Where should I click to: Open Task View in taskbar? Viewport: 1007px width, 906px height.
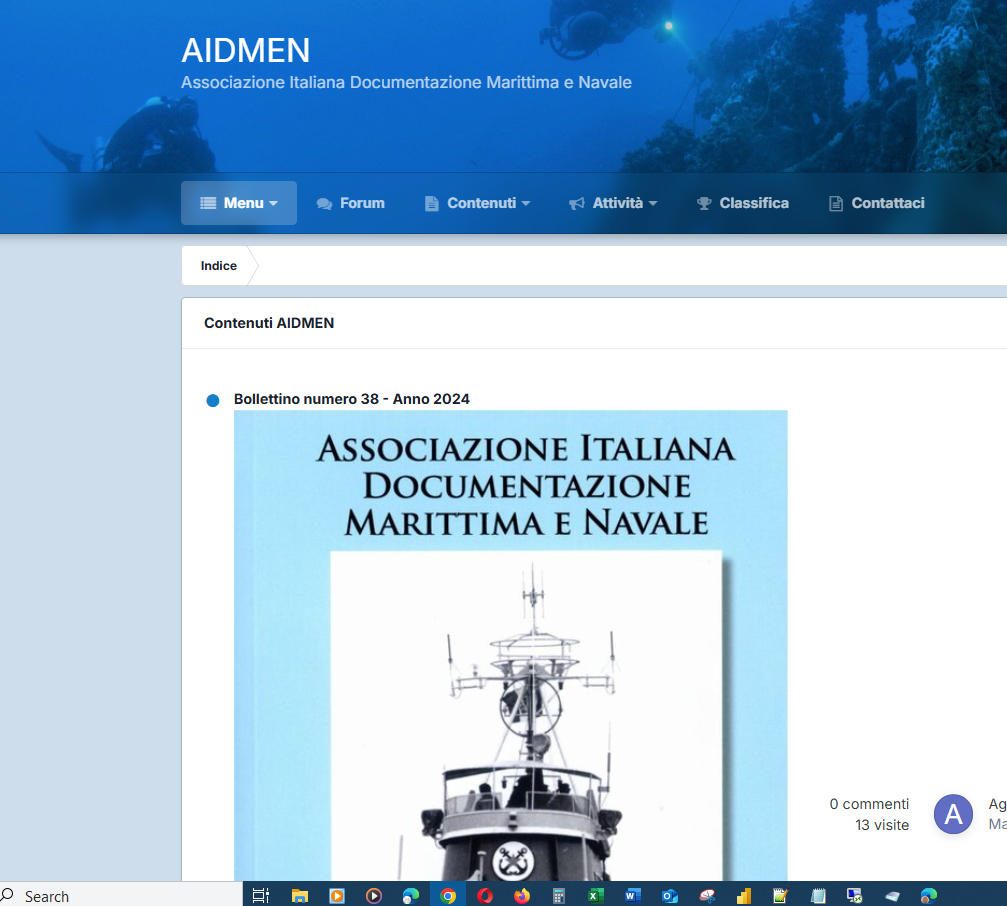point(261,895)
